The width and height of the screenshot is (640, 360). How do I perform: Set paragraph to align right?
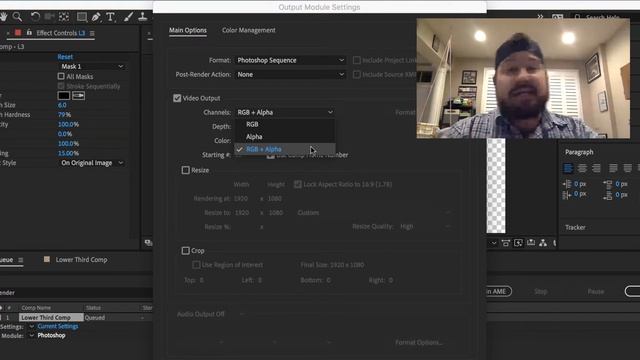click(596, 168)
